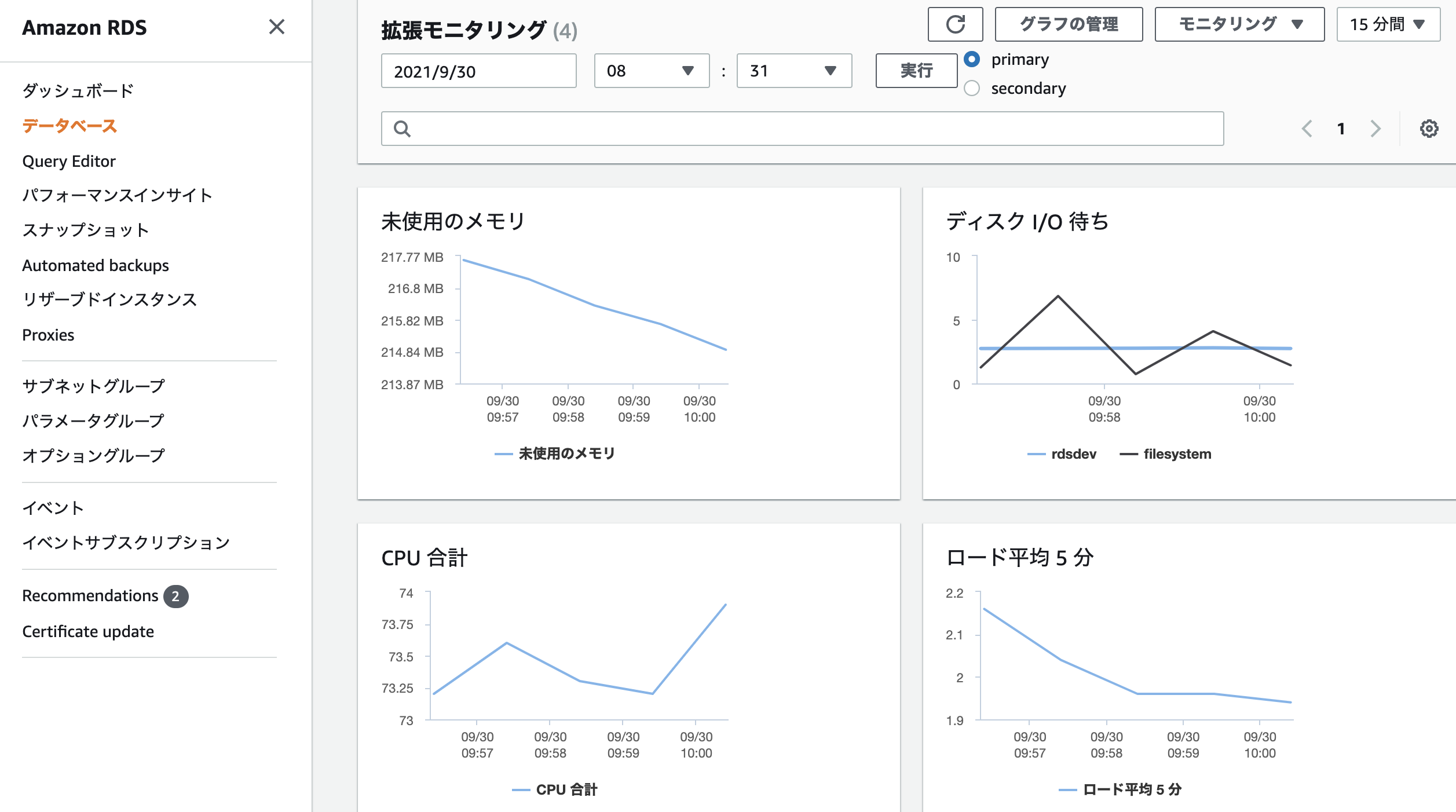Viewport: 1456px width, 812px height.
Task: Click the date field 2021/9/30
Action: [478, 71]
